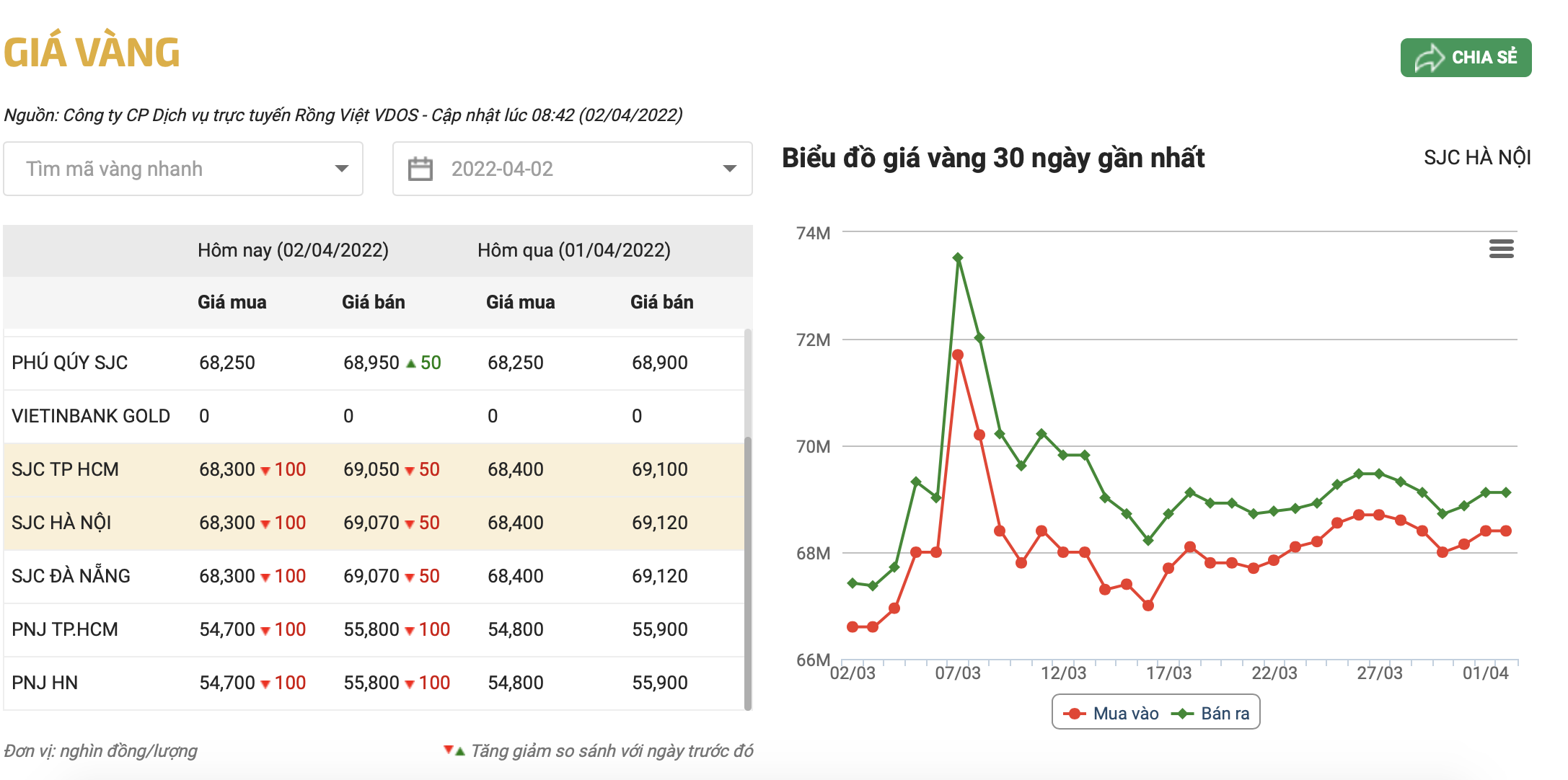The width and height of the screenshot is (1568, 780).
Task: Open the chart hamburger menu icon
Action: [x=1501, y=249]
